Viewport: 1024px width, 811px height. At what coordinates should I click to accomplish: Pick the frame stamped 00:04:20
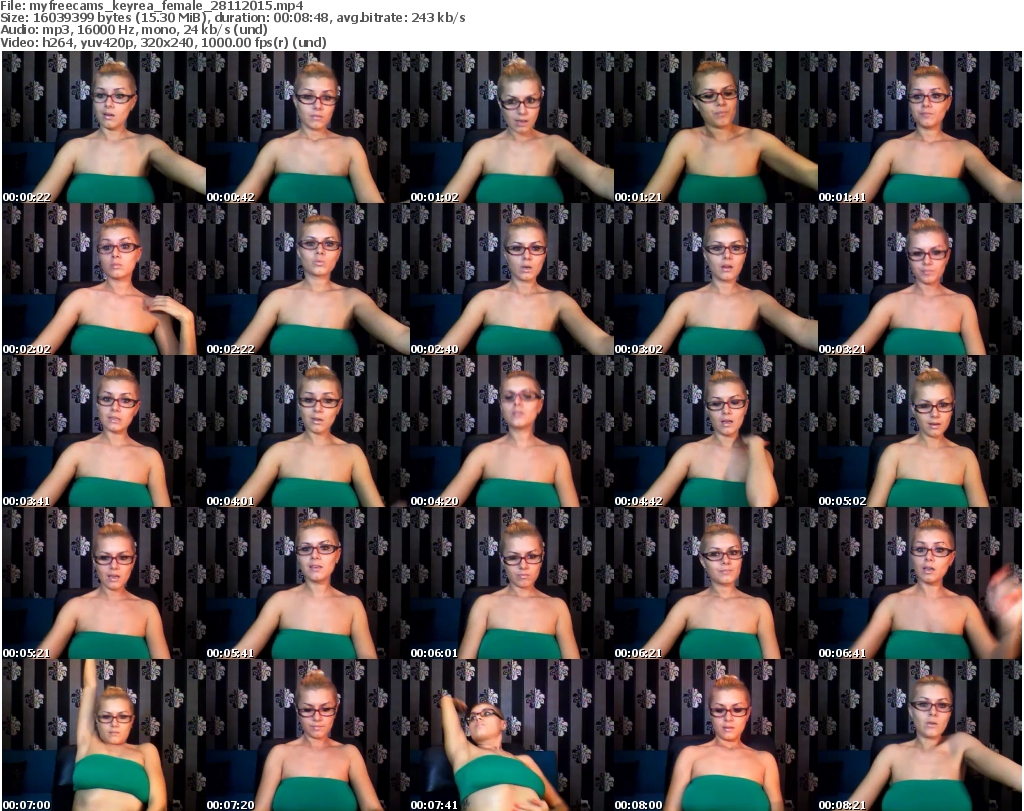pos(511,431)
